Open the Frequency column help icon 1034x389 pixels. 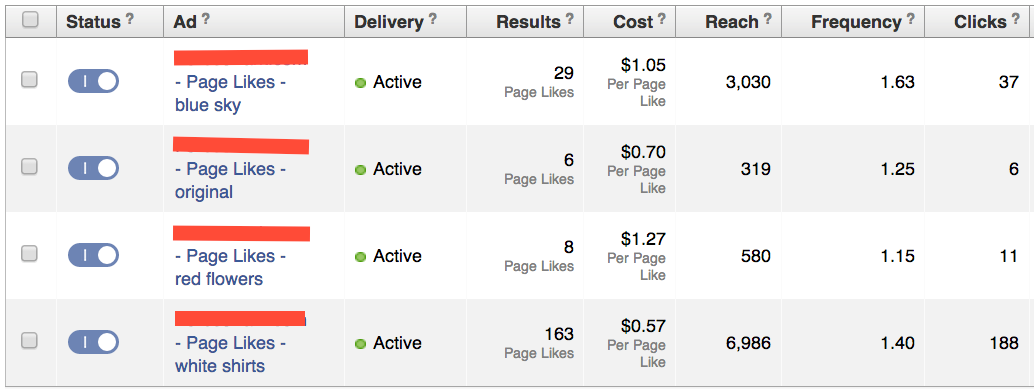(911, 19)
